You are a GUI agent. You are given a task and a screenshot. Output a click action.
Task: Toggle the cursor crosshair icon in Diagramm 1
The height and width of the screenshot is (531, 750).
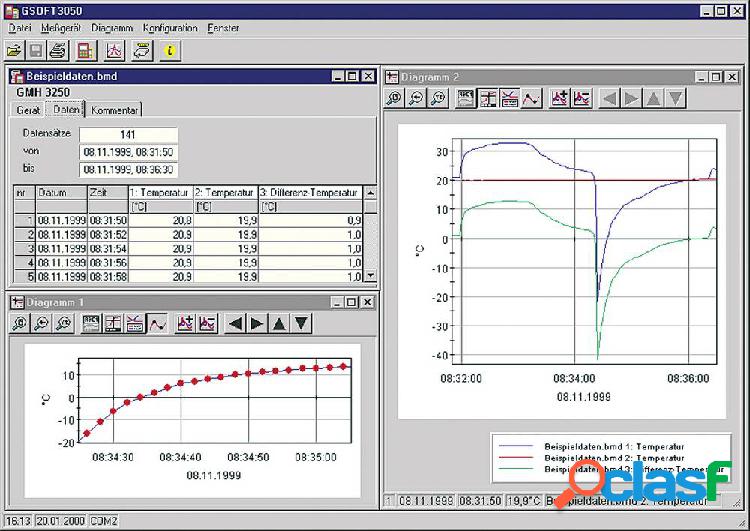(x=113, y=324)
